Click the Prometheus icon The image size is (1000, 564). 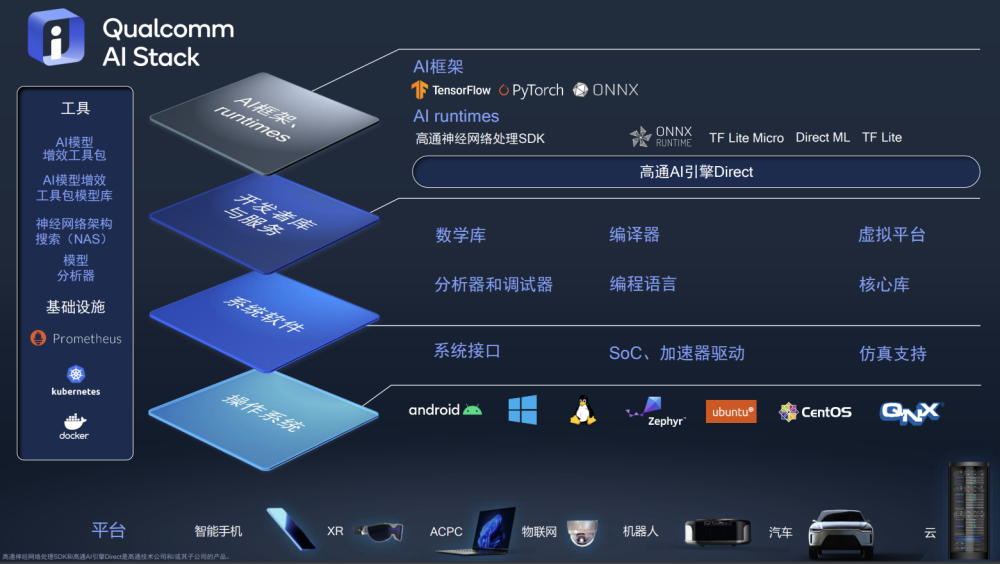pos(38,338)
